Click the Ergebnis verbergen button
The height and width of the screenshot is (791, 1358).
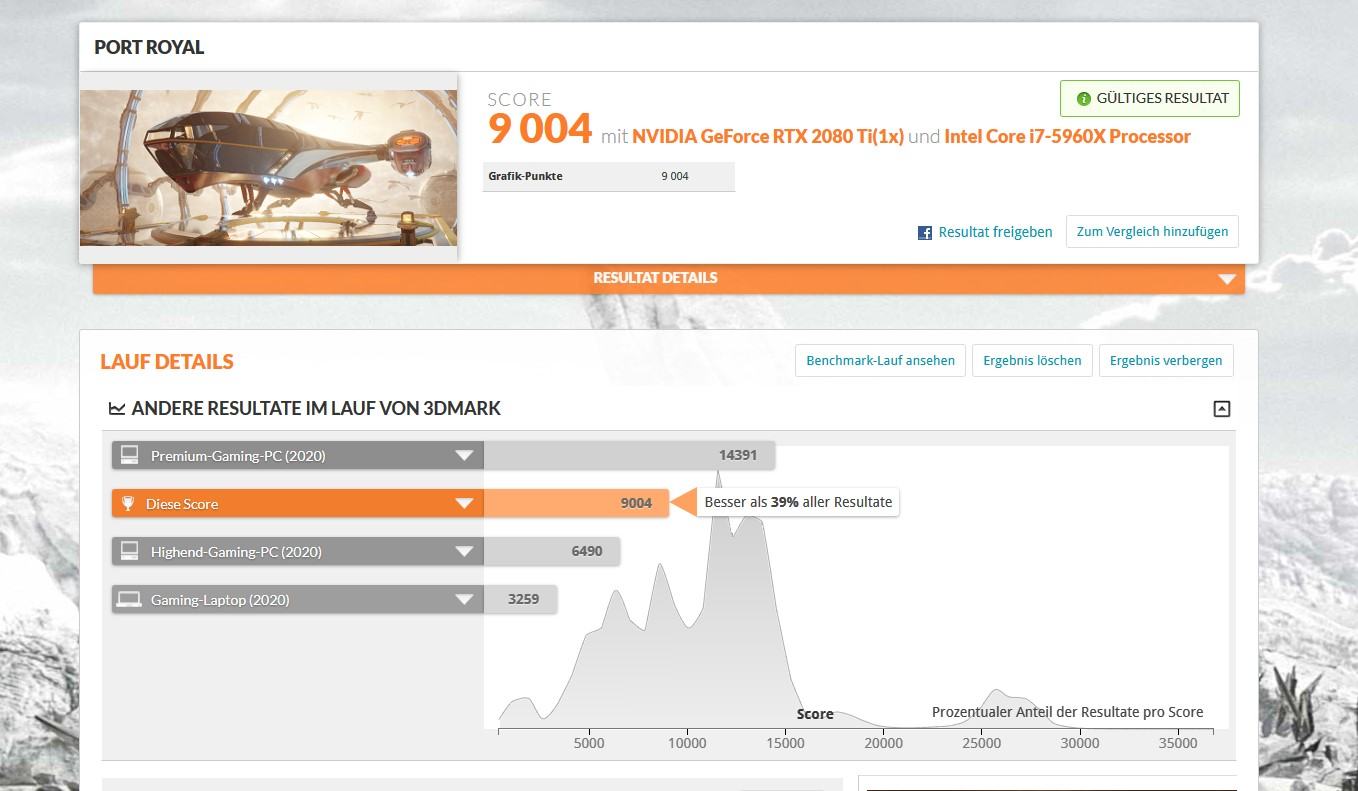1166,360
